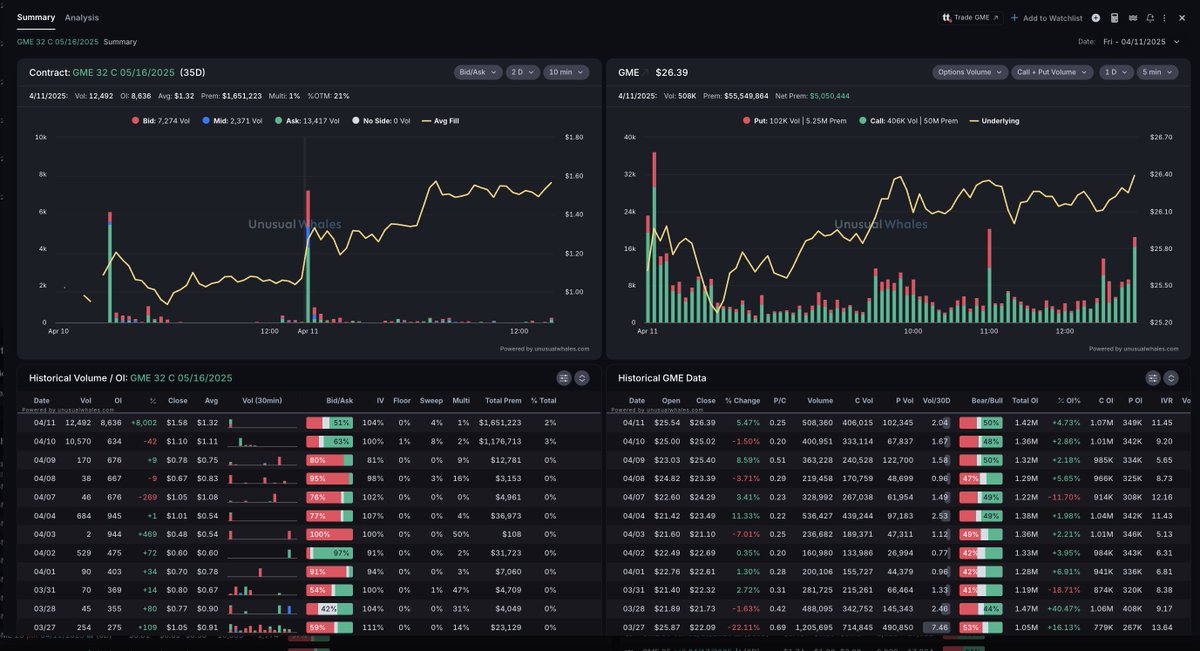Sort by IVR column header
Image resolution: width=1200 pixels, height=651 pixels.
(x=1165, y=400)
